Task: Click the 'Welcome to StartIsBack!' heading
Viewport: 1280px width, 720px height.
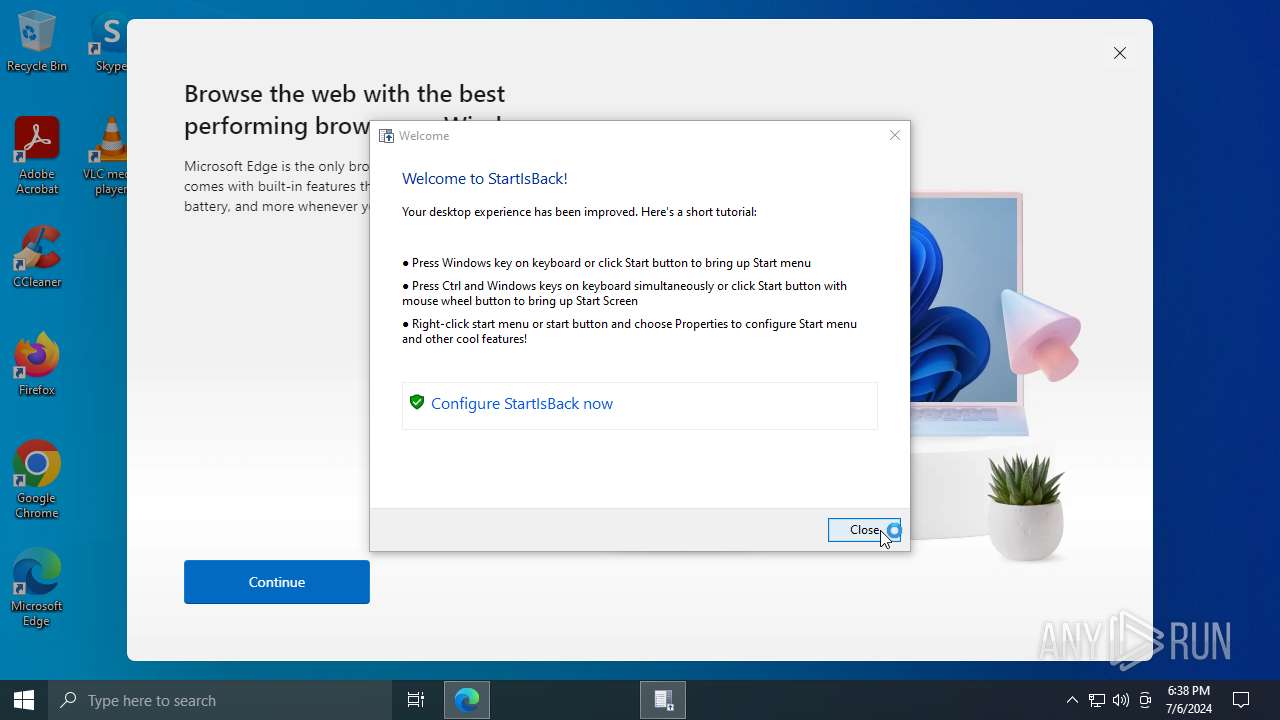Action: coord(485,179)
